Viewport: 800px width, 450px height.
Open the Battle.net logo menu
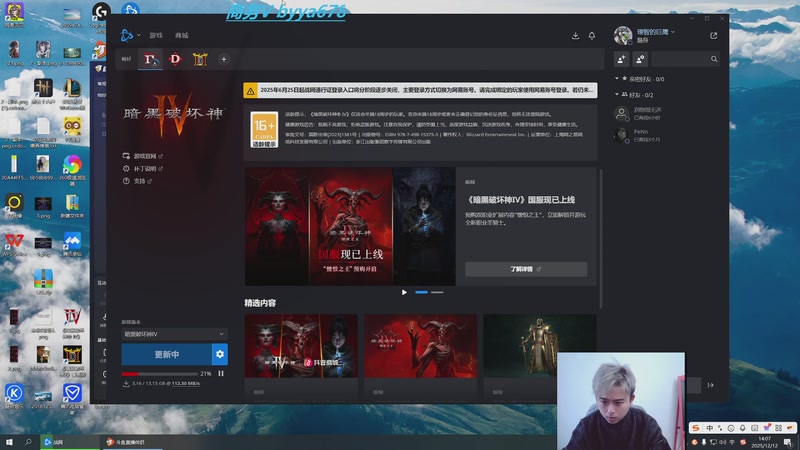(x=130, y=35)
